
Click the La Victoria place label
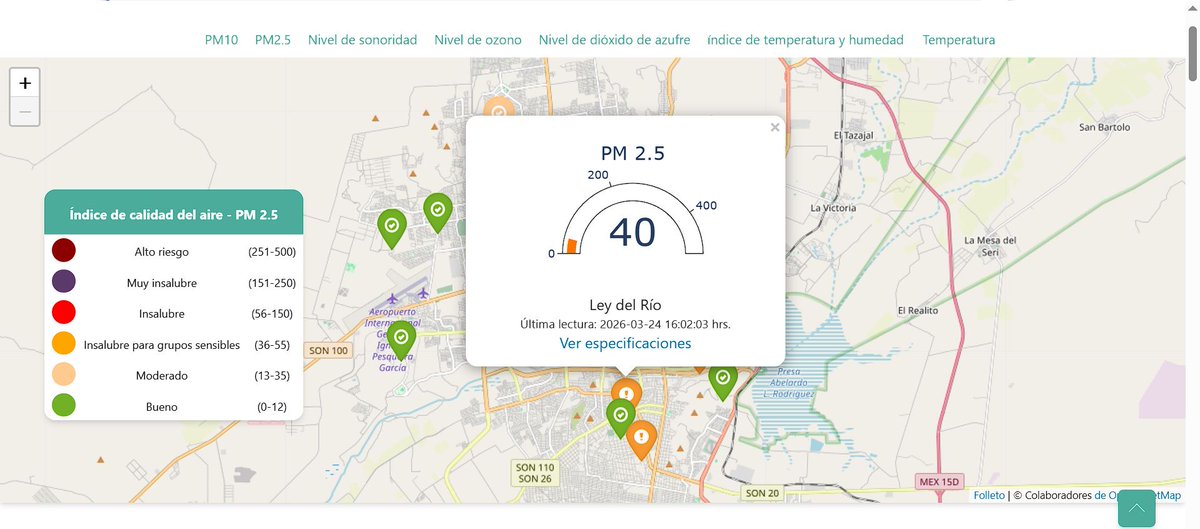(x=833, y=208)
